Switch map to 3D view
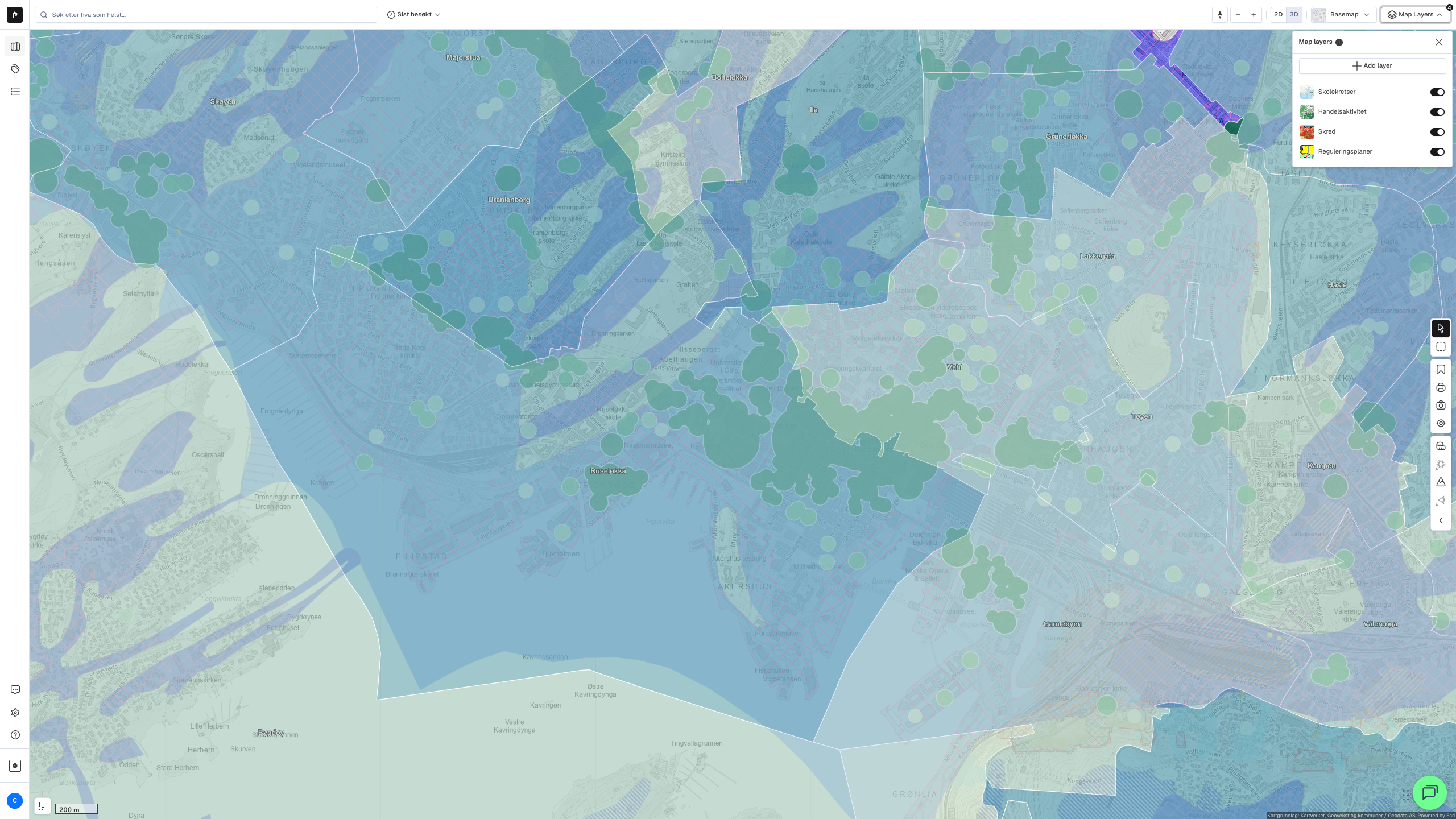Image resolution: width=1456 pixels, height=819 pixels. tap(1294, 15)
